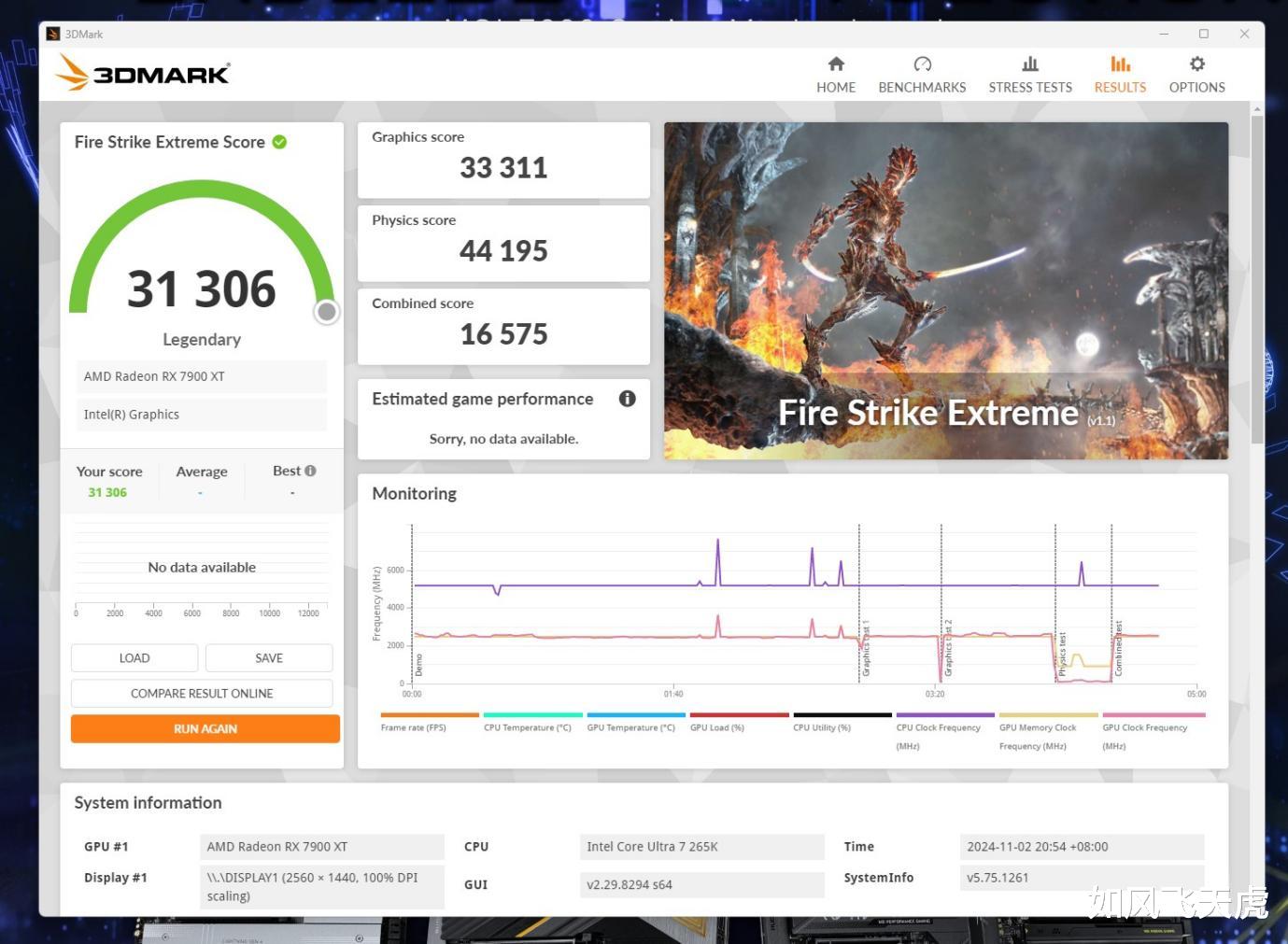Click the Combined score value 16 575
The width and height of the screenshot is (1288, 944).
pos(503,334)
